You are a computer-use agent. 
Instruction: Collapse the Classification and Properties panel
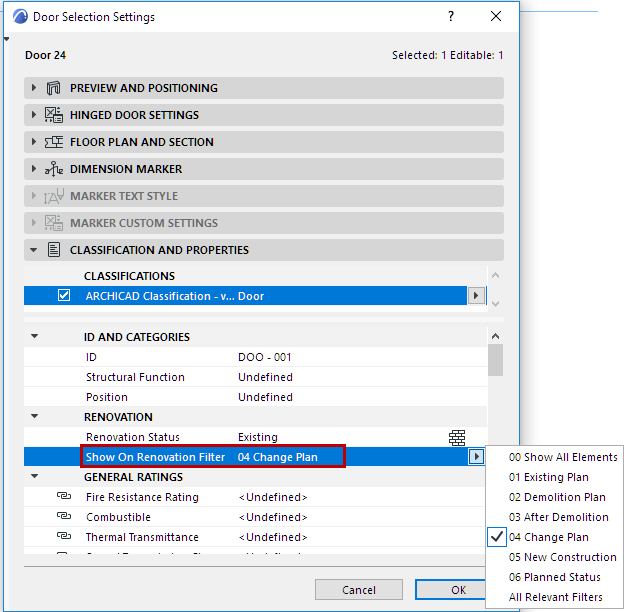tap(34, 250)
